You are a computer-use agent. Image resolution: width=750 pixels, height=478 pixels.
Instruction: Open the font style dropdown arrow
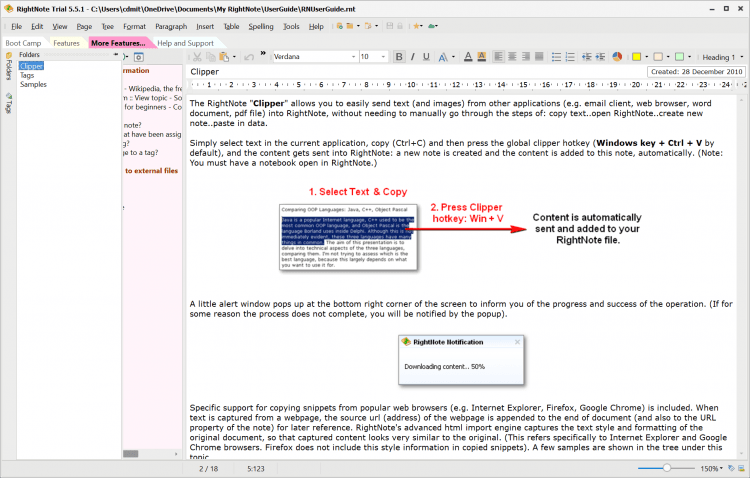pos(453,57)
